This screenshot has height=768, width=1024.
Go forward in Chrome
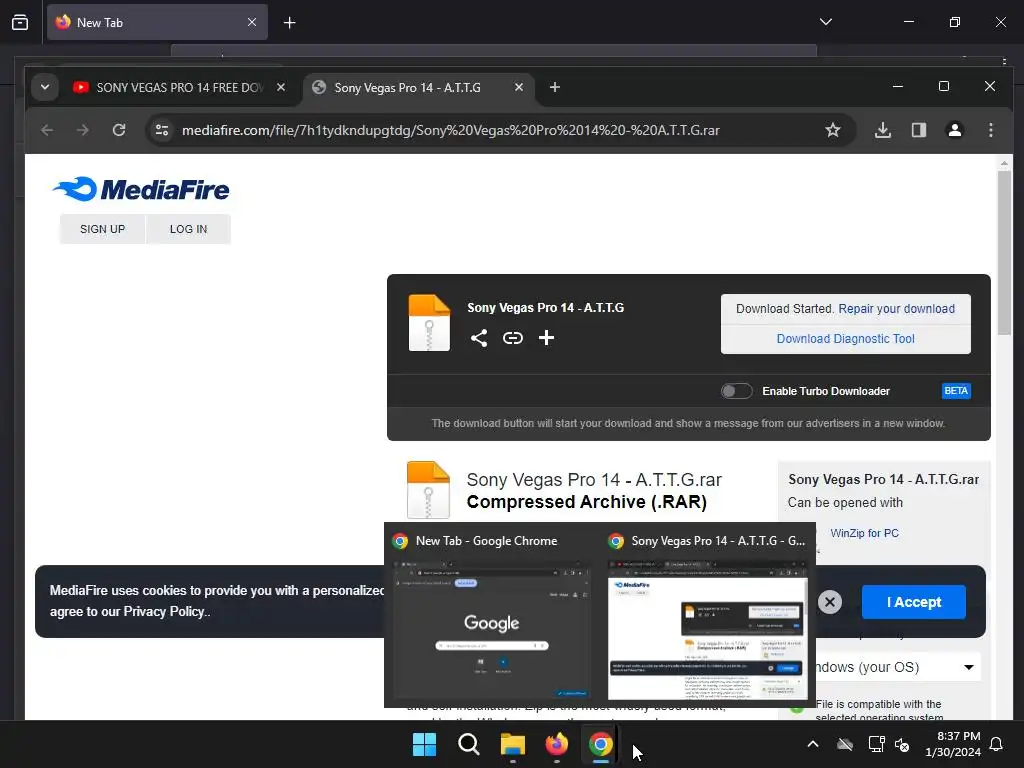click(82, 130)
